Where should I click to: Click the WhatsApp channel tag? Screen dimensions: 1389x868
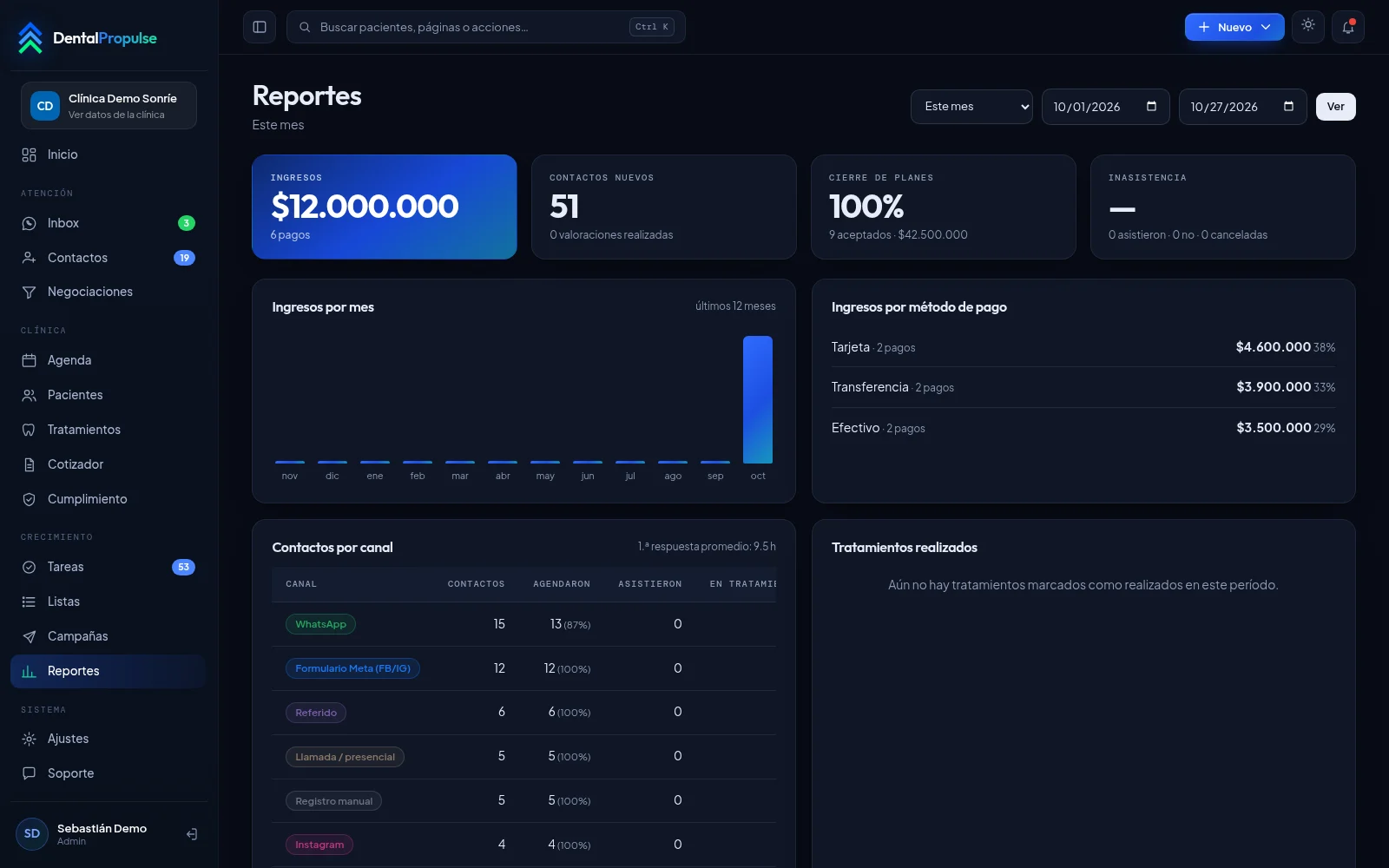pos(320,624)
